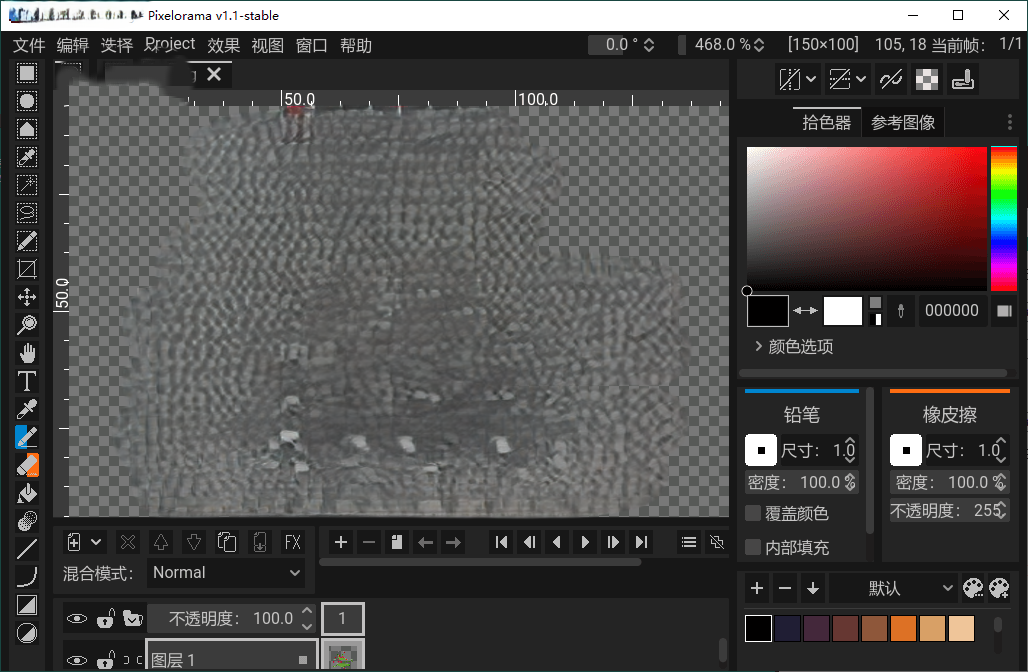Select the Text tool
Viewport: 1028px width, 672px height.
point(27,381)
